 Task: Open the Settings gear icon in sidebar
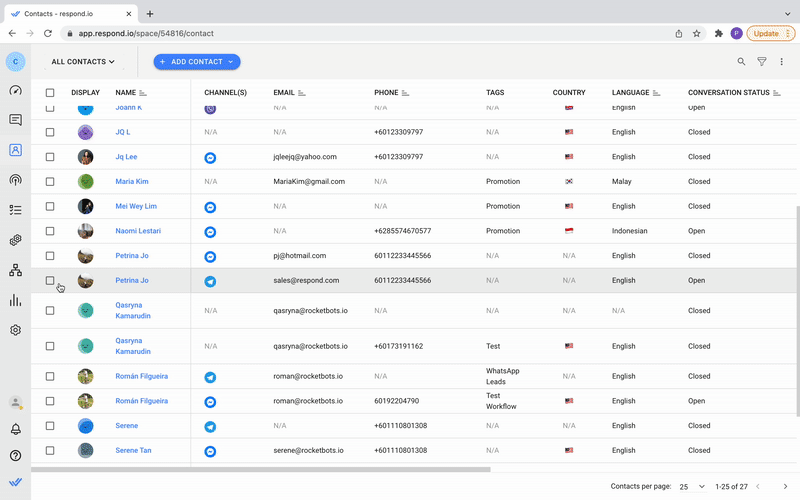pyautogui.click(x=15, y=330)
